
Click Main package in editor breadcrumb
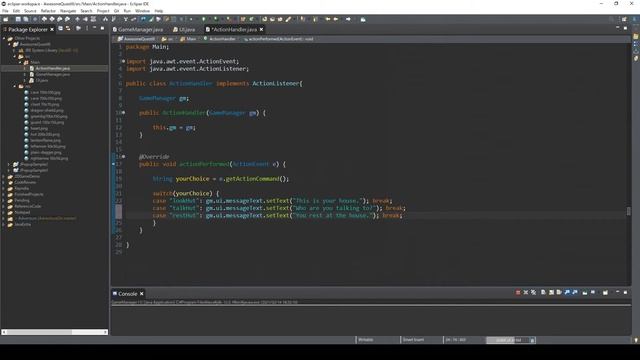[191, 39]
